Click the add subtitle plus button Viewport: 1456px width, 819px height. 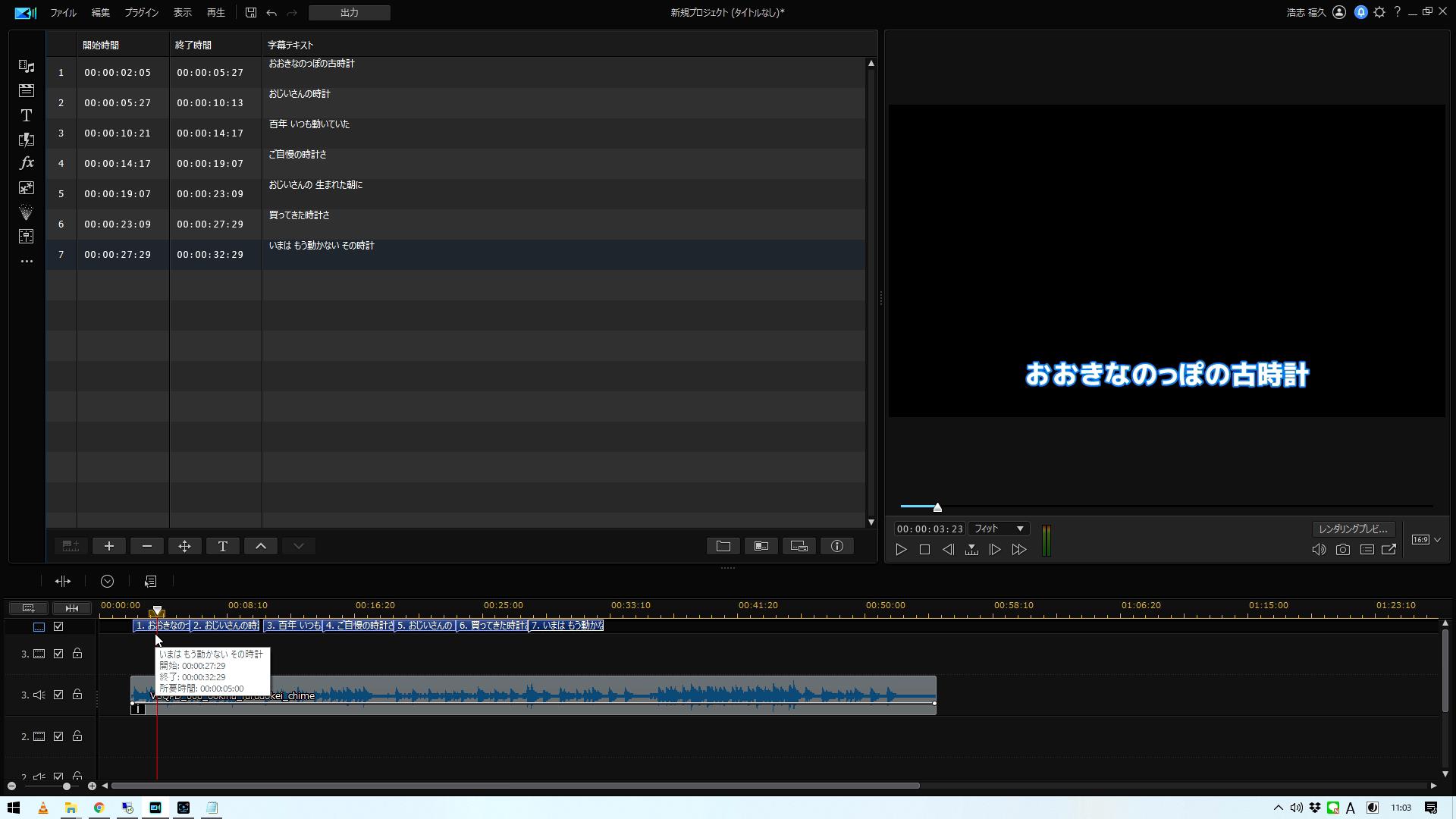(109, 546)
